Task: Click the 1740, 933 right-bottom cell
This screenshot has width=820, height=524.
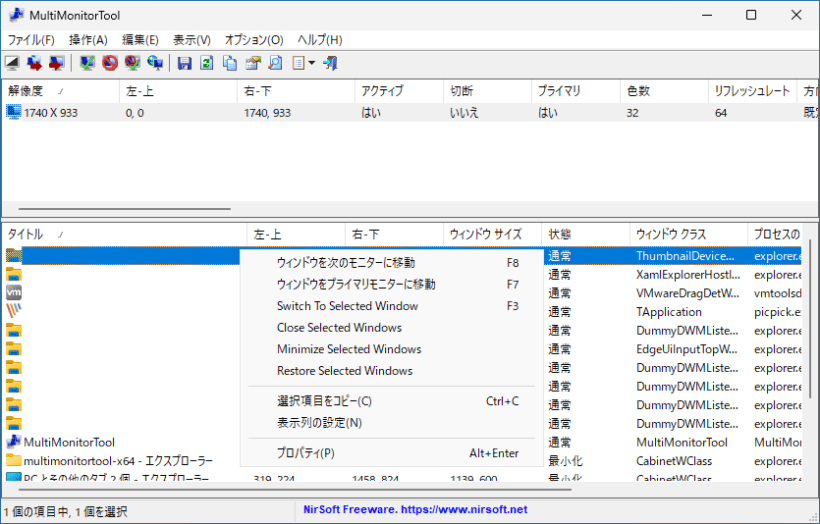Action: click(267, 113)
